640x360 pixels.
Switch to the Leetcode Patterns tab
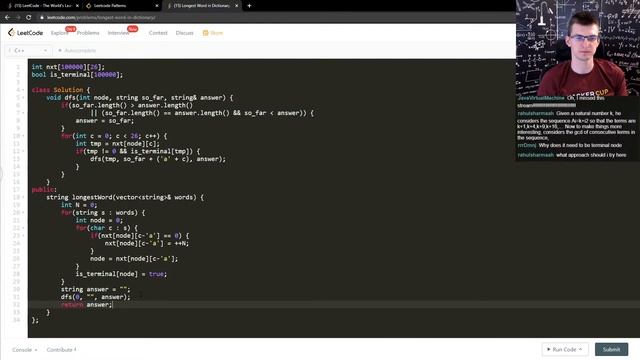pos(122,6)
